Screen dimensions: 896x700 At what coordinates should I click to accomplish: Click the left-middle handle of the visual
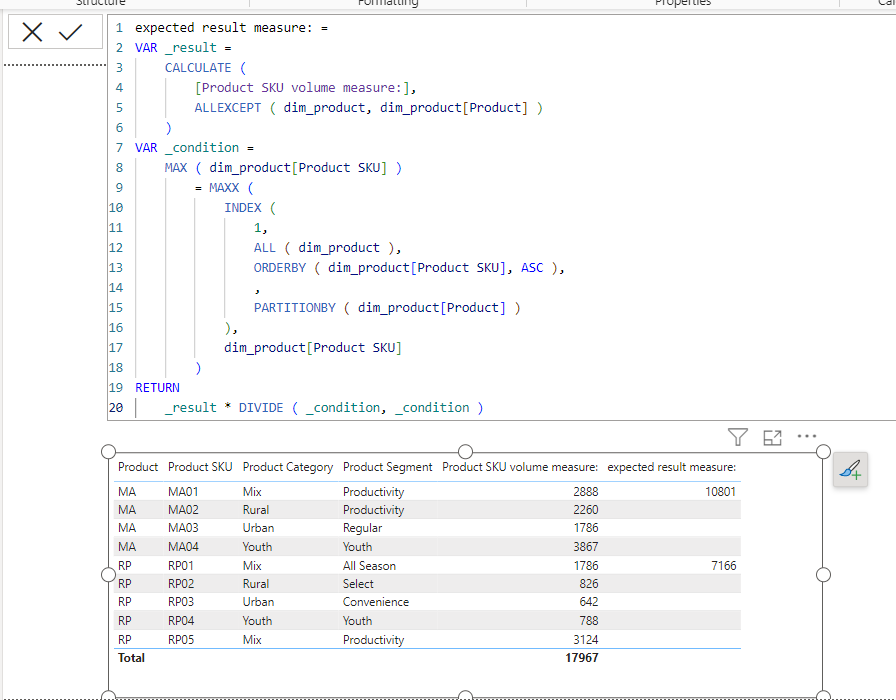[109, 575]
